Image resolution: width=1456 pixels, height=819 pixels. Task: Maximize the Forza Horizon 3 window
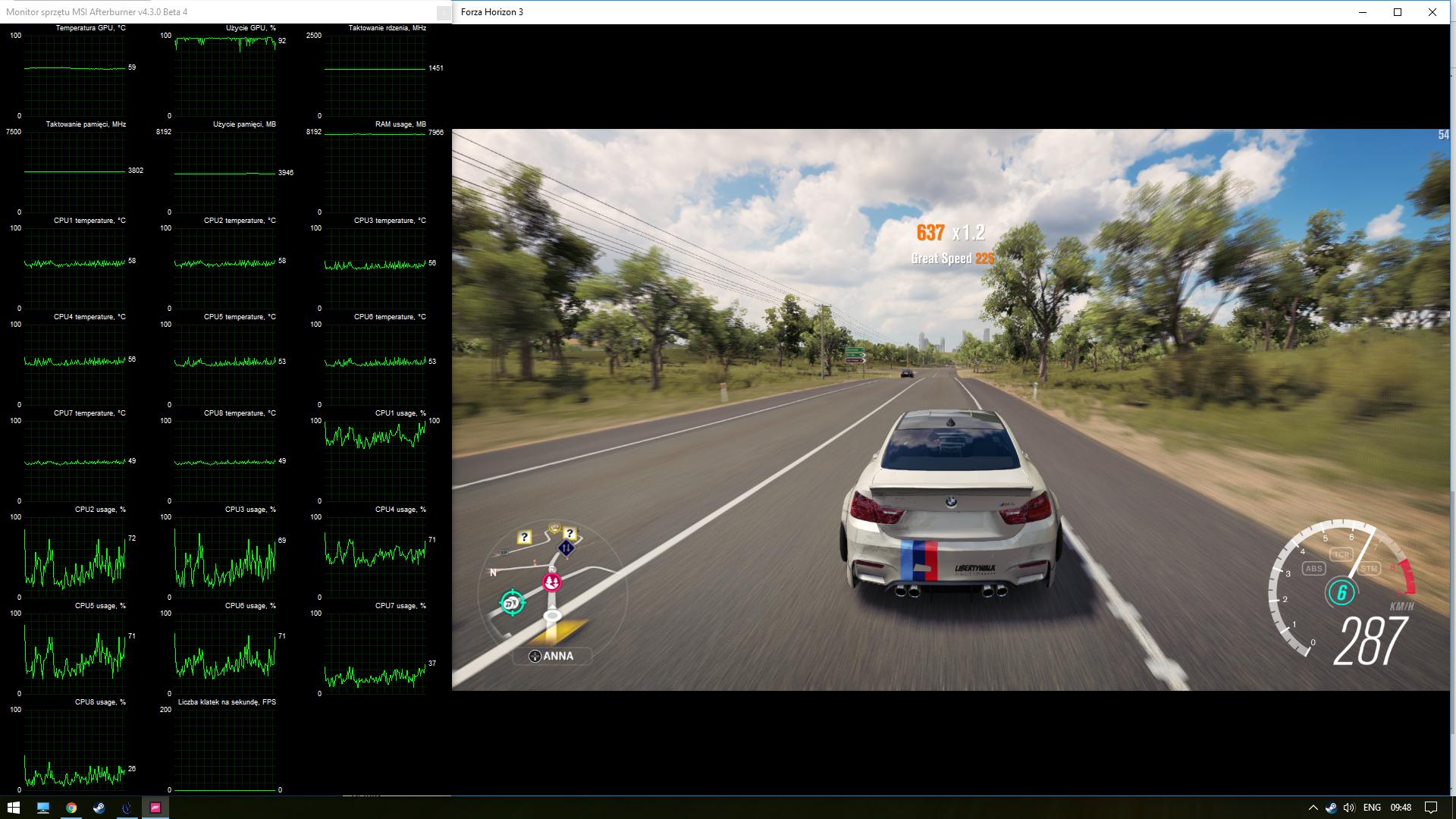click(x=1398, y=12)
